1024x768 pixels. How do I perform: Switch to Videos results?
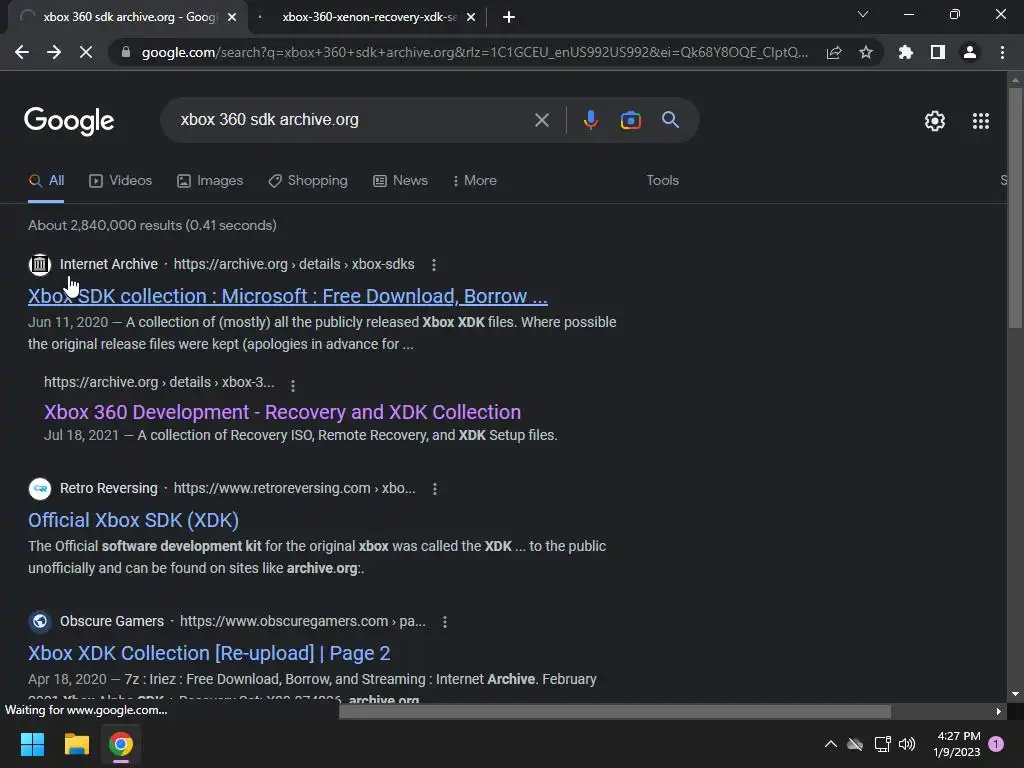pos(121,181)
